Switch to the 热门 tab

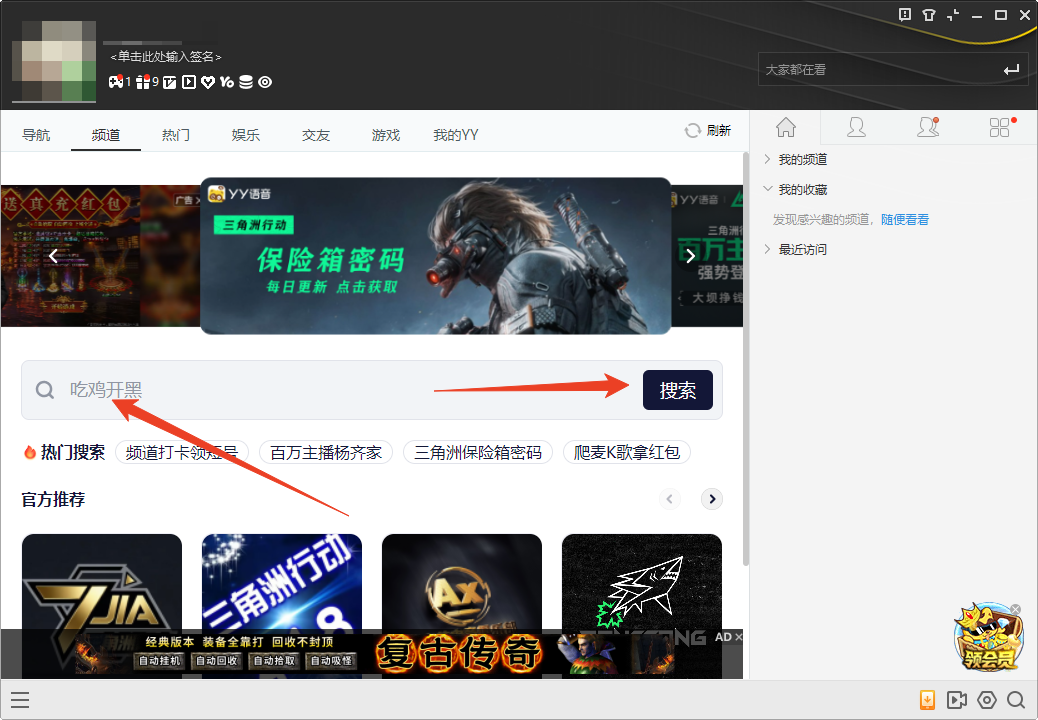click(176, 135)
